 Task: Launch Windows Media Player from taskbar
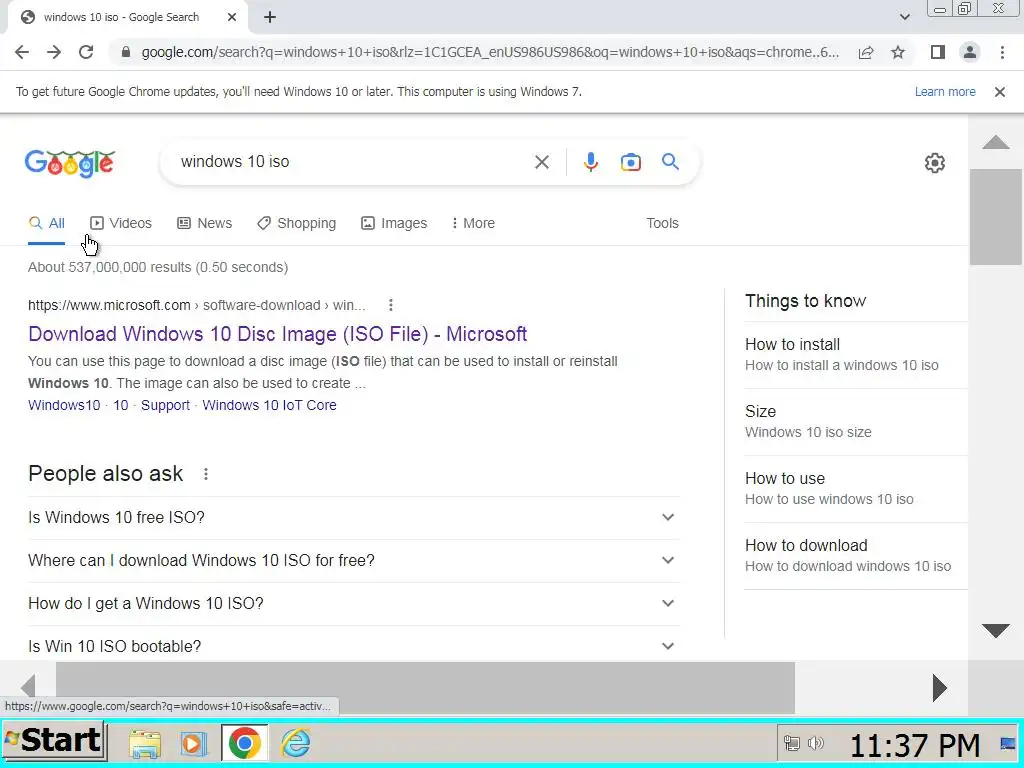193,743
